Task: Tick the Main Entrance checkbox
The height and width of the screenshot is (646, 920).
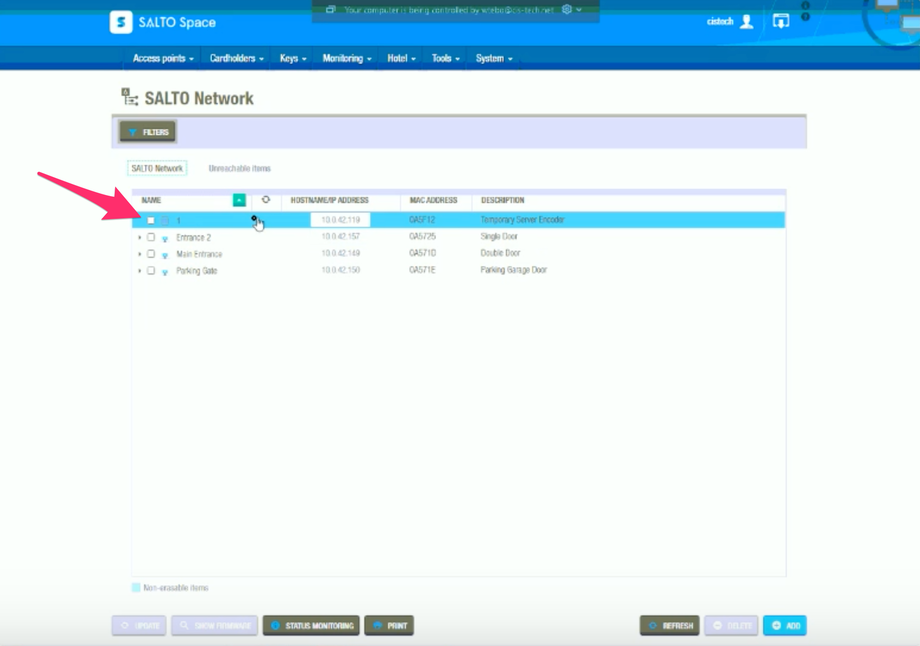Action: (151, 253)
